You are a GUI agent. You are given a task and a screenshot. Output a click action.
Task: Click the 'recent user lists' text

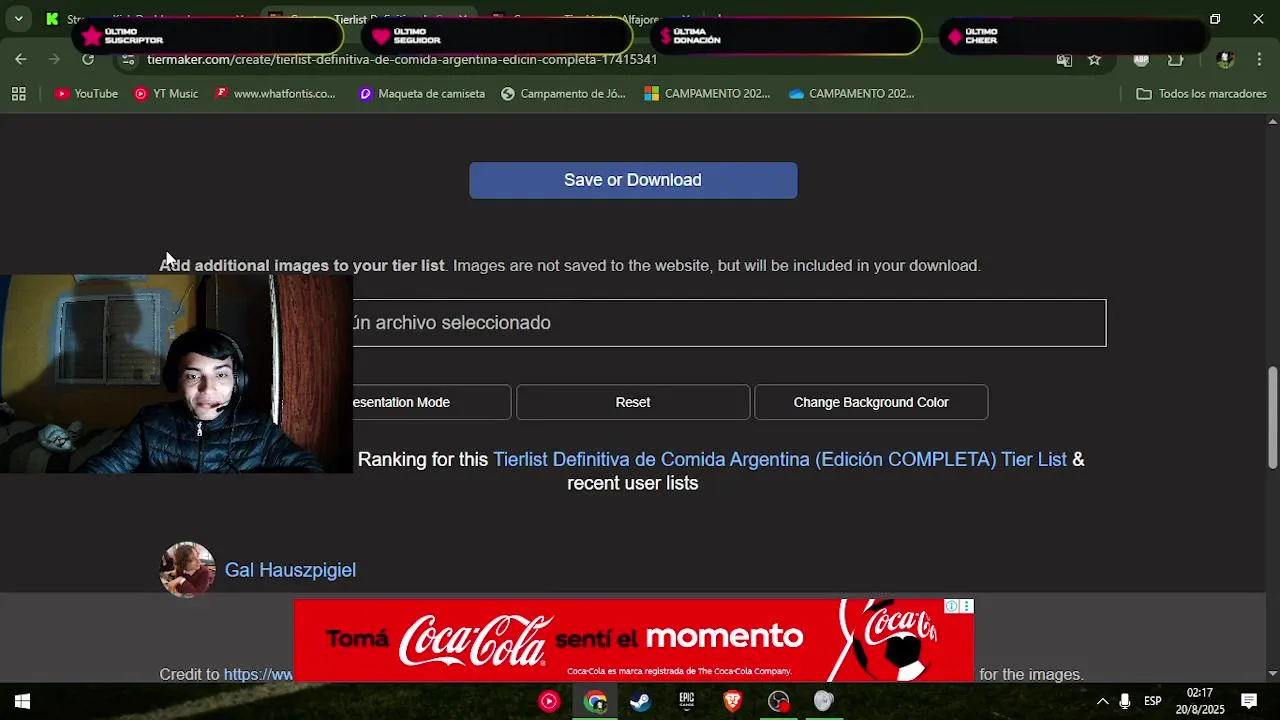633,483
